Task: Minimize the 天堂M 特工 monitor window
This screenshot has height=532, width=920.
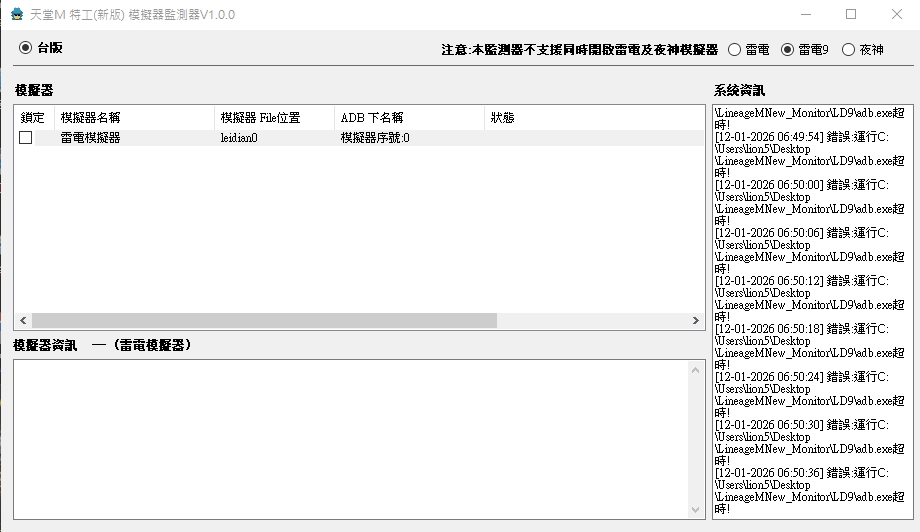Action: point(805,15)
